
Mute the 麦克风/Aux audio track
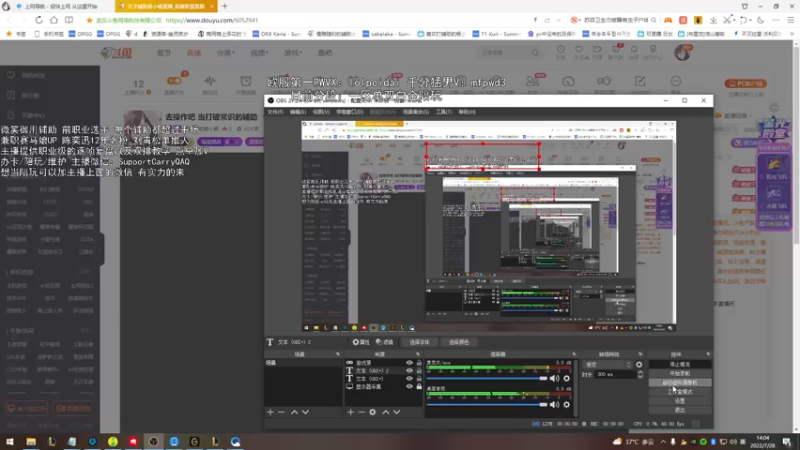[555, 379]
